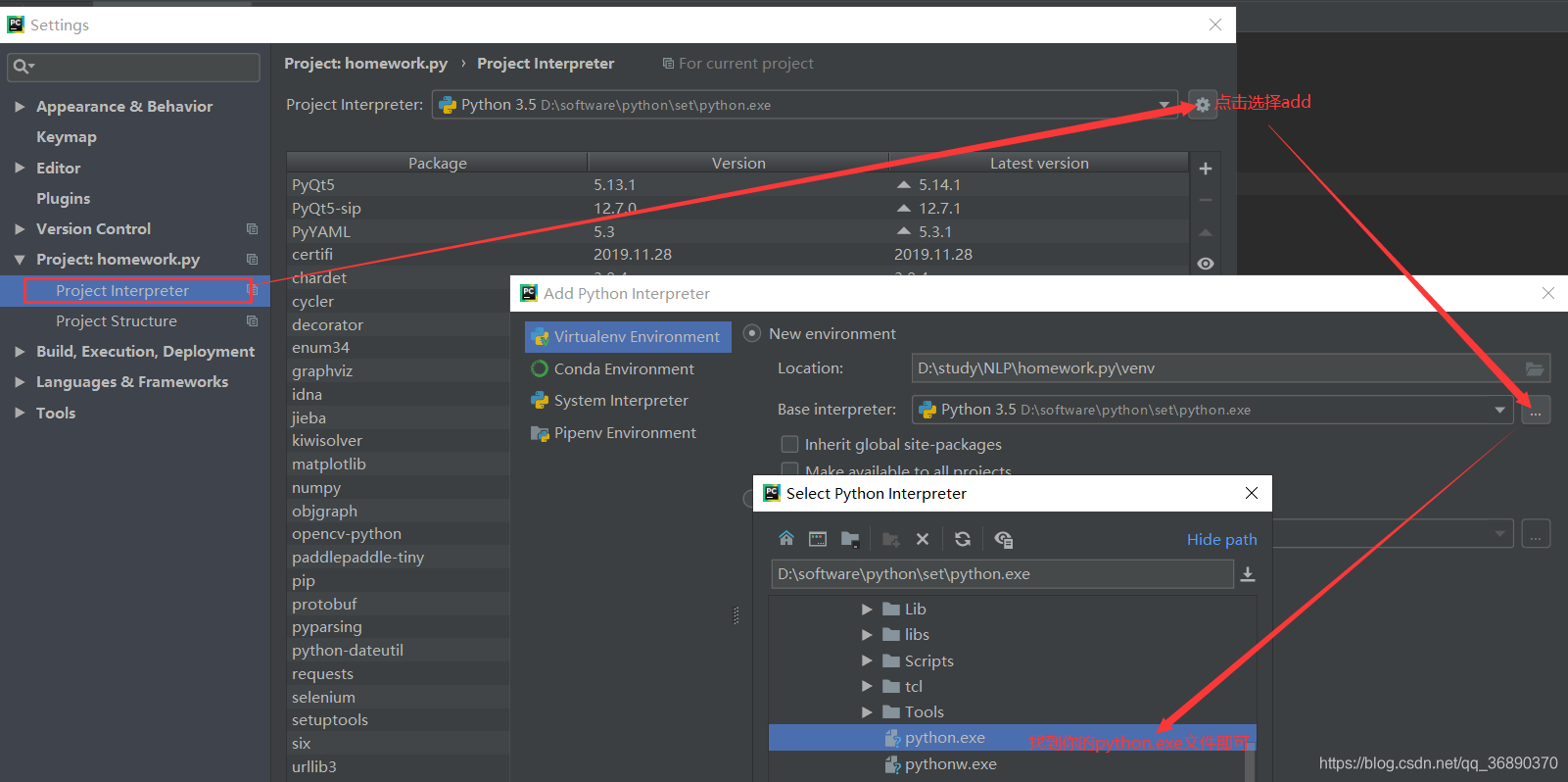Expand Languages & Frameworks section
Screen dimensions: 1568x782
tap(20, 382)
